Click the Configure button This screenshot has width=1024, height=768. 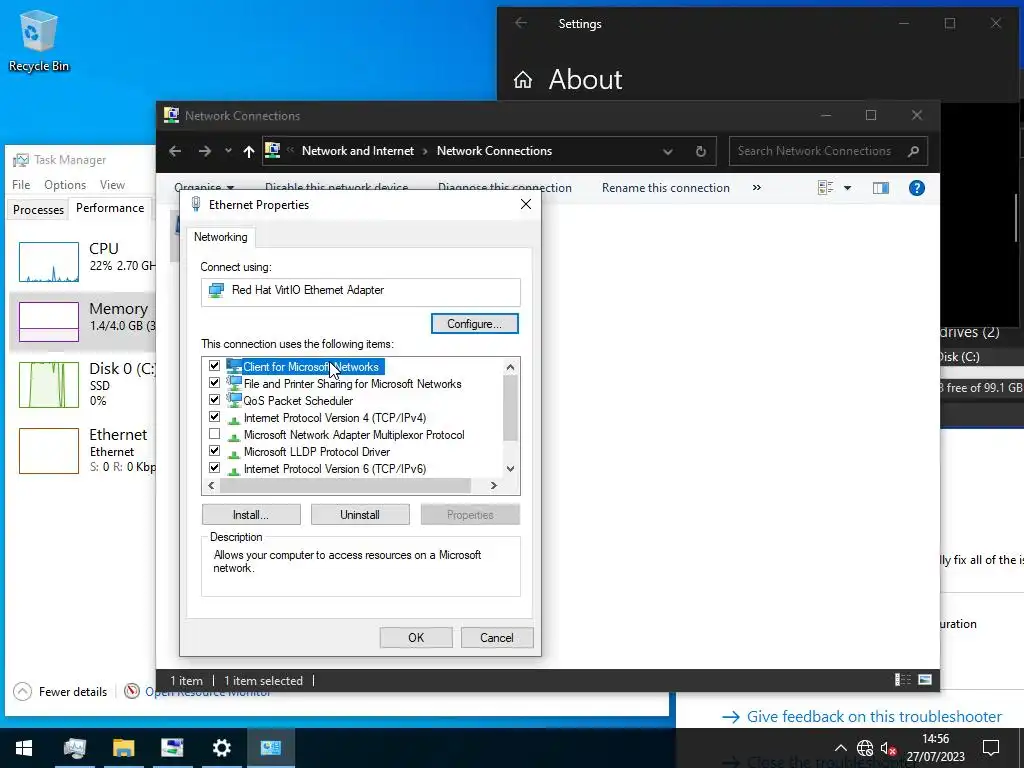[475, 324]
